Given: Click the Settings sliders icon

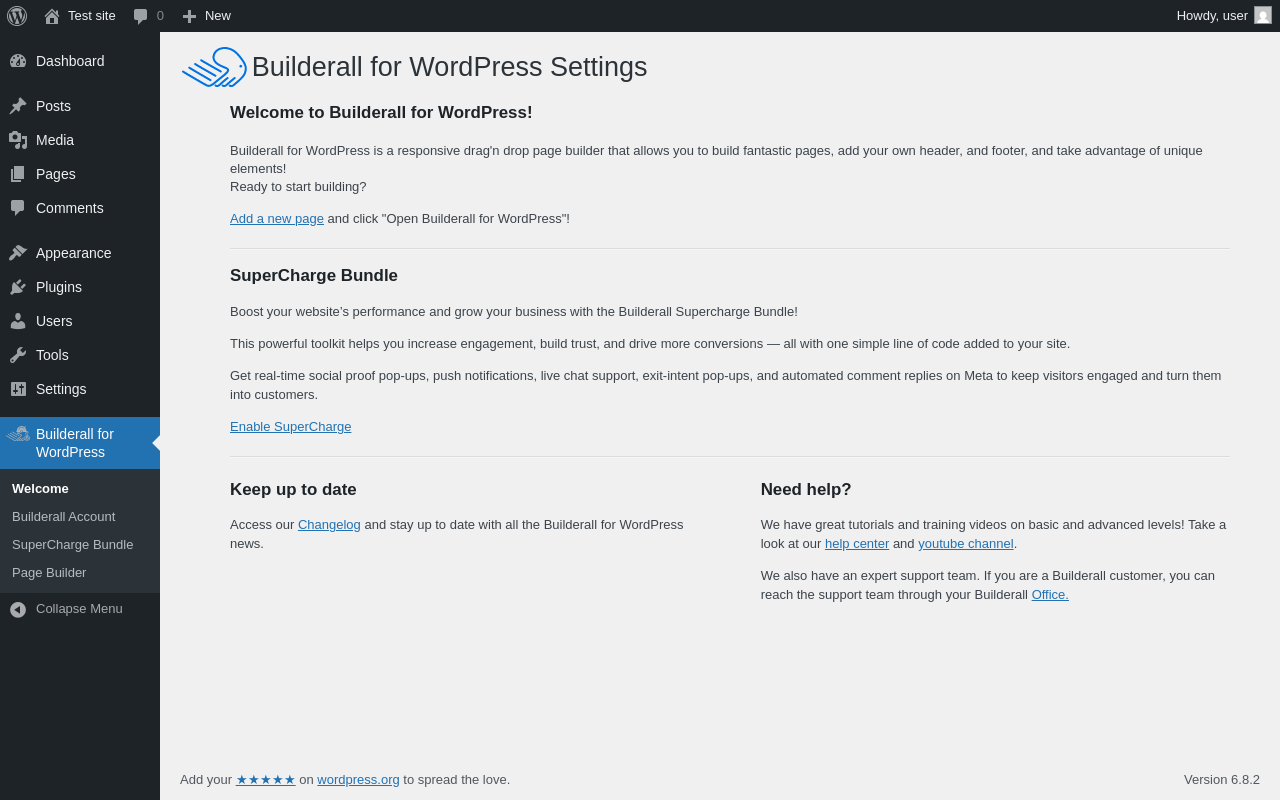Looking at the screenshot, I should tap(18, 389).
